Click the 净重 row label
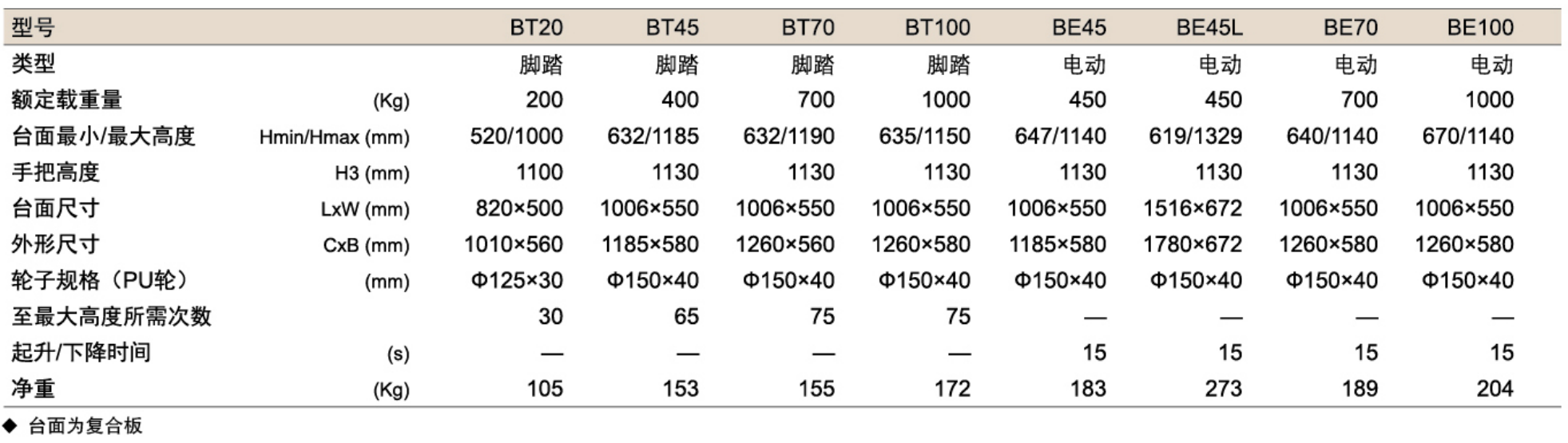The height and width of the screenshot is (443, 1568). [x=34, y=389]
